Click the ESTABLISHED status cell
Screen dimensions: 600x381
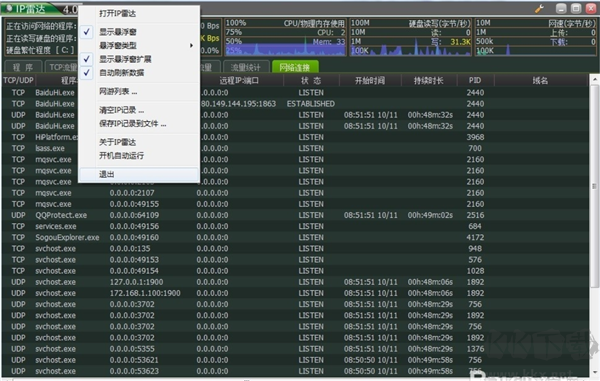click(311, 104)
